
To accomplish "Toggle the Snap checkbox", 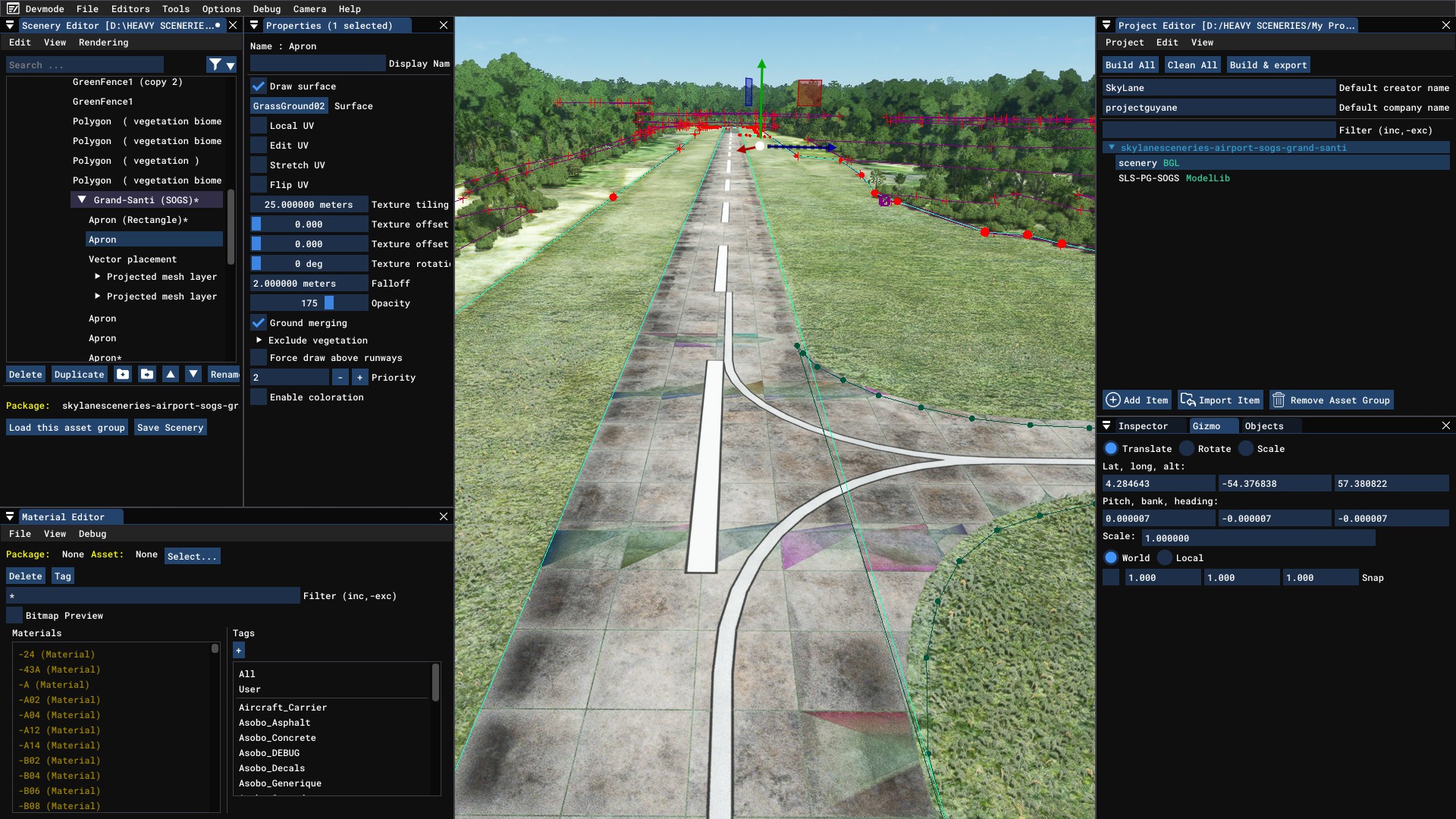I will (x=1111, y=577).
